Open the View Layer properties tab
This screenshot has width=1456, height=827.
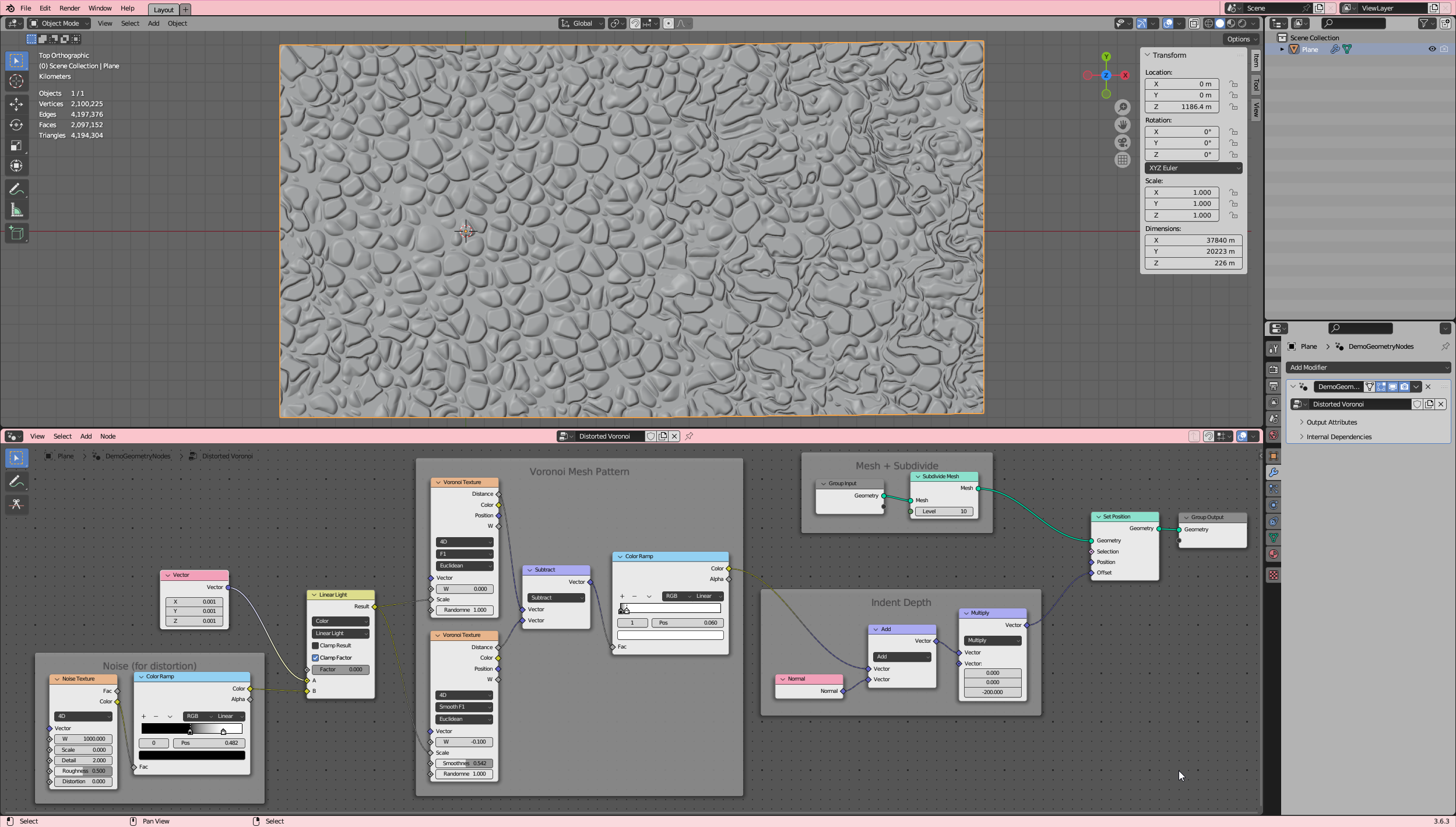pos(1274,402)
